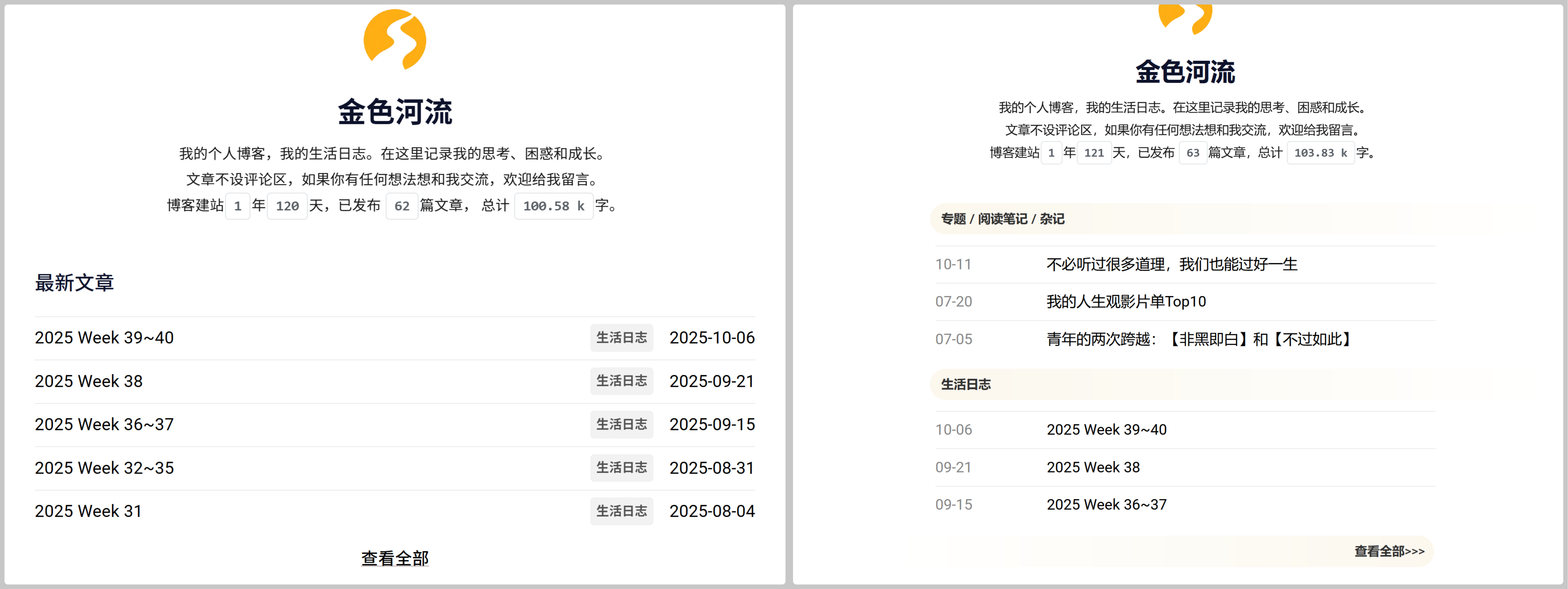Screen dimensions: 1568x589
Task: Click the 07-05 date on the right page
Action: click(x=954, y=339)
